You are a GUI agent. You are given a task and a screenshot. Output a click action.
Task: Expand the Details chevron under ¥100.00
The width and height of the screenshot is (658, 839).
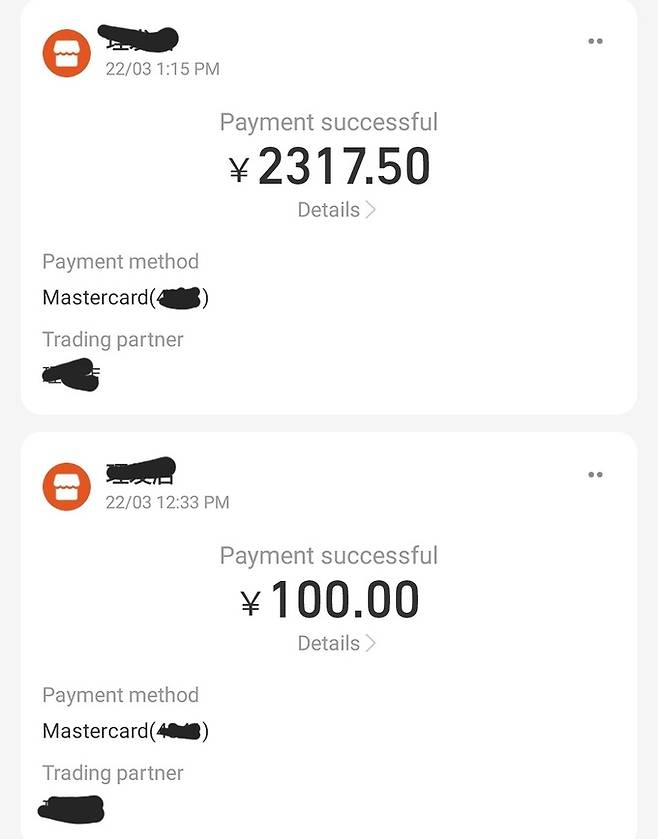click(371, 643)
